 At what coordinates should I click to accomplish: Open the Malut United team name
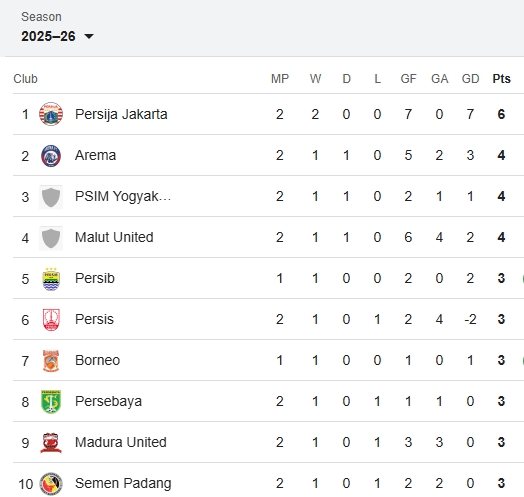(114, 237)
